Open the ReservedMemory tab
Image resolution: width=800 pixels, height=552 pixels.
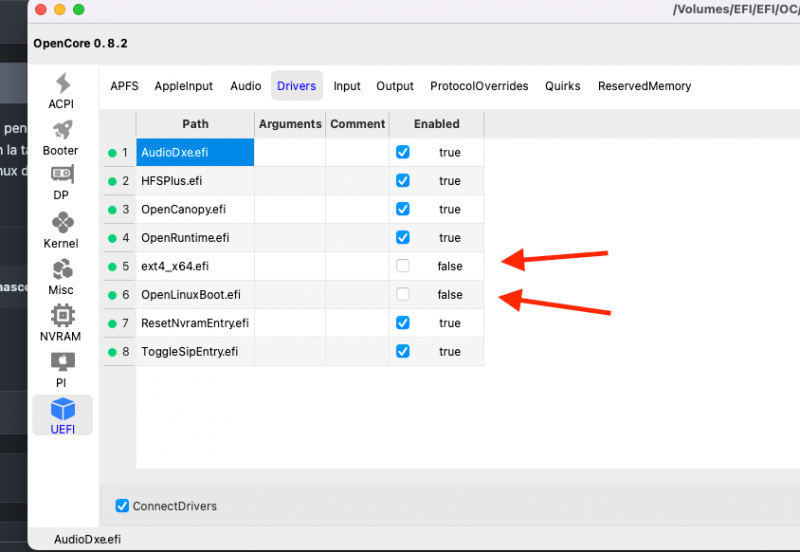click(x=644, y=86)
